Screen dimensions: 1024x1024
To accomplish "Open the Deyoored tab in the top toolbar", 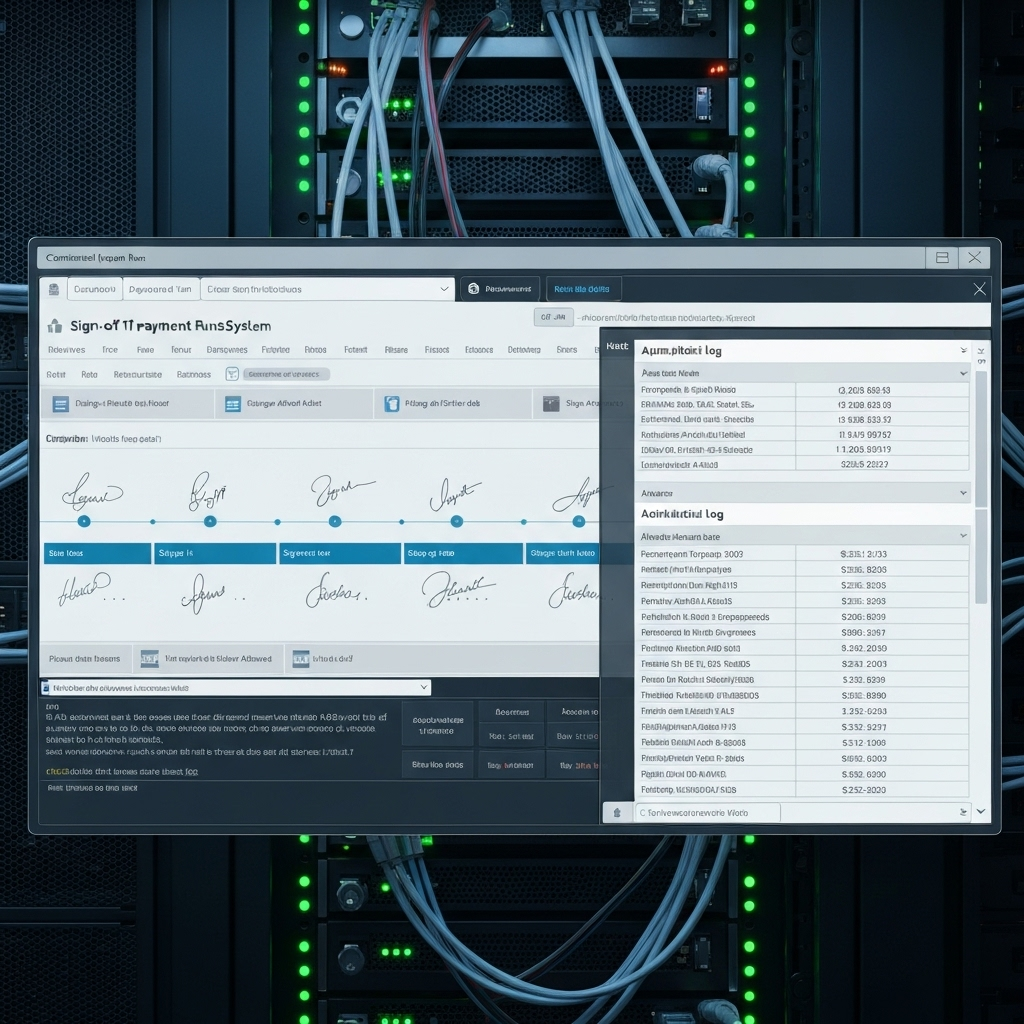I will point(160,289).
